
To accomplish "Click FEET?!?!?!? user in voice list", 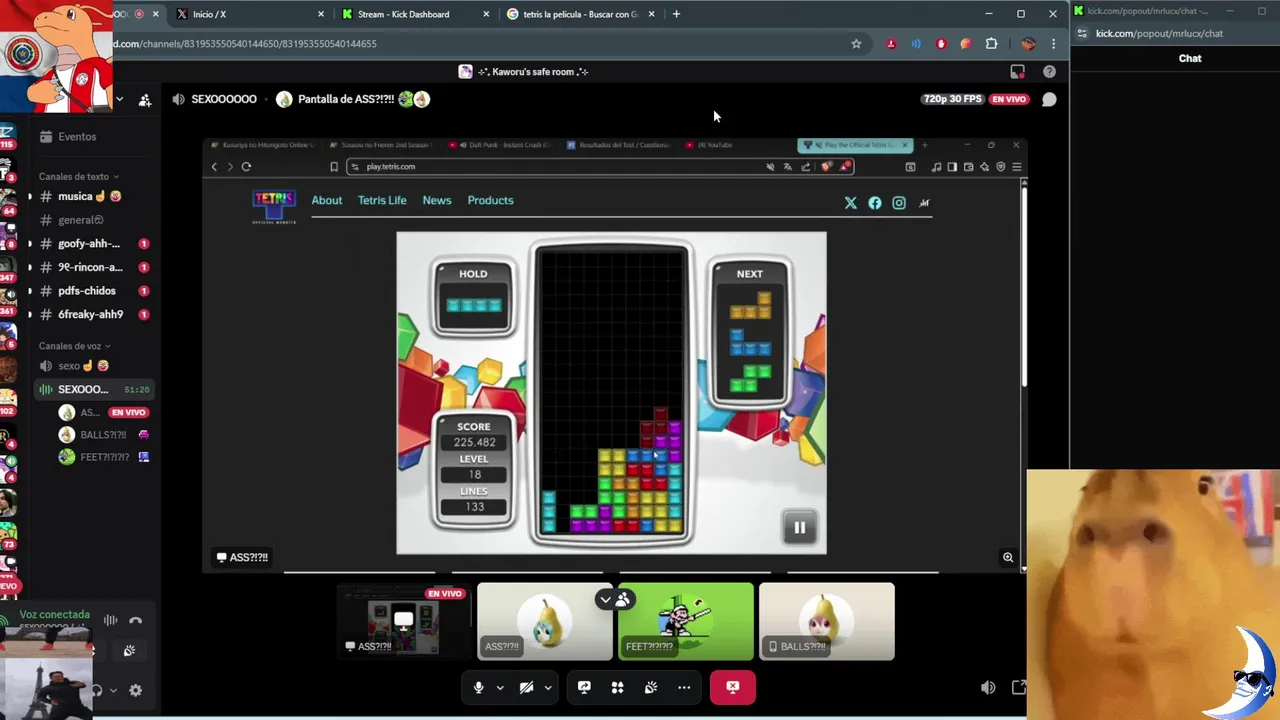I will point(104,457).
